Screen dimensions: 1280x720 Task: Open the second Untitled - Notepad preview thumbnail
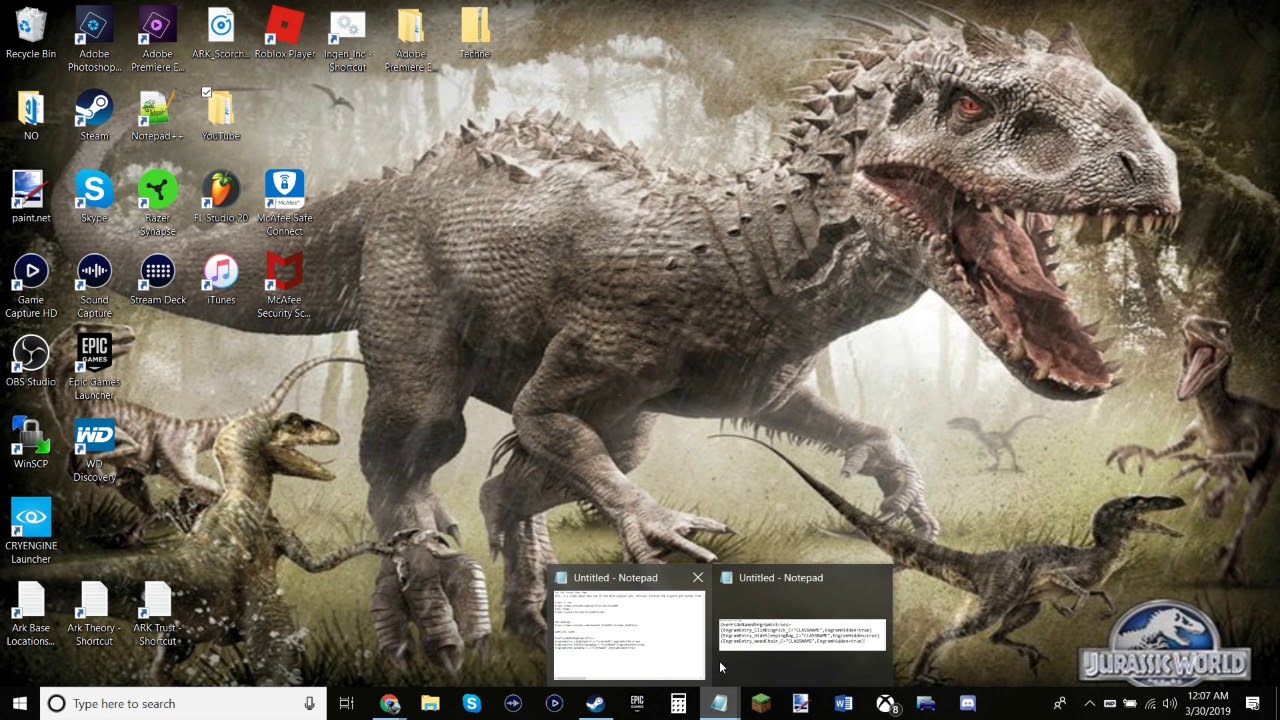click(x=802, y=634)
